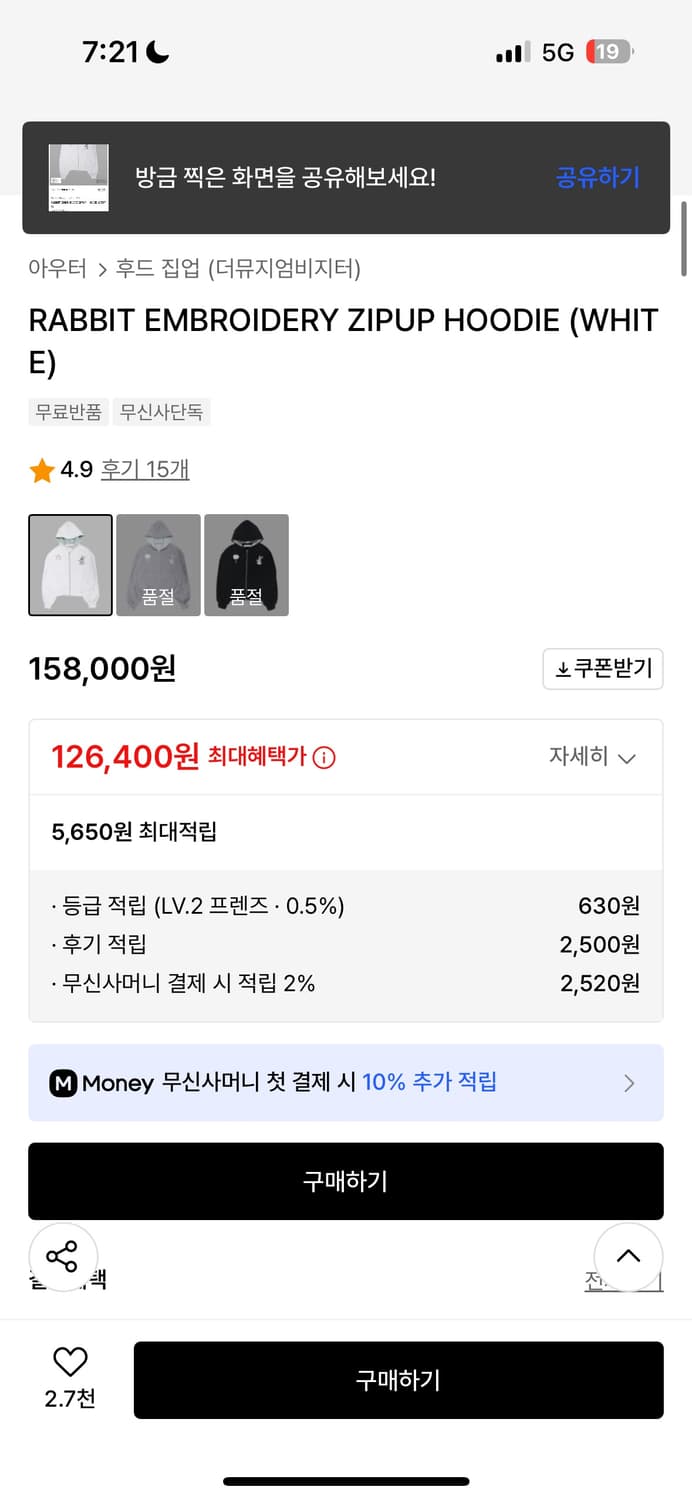Select the black hoodie color option
The width and height of the screenshot is (692, 1500).
[x=246, y=565]
